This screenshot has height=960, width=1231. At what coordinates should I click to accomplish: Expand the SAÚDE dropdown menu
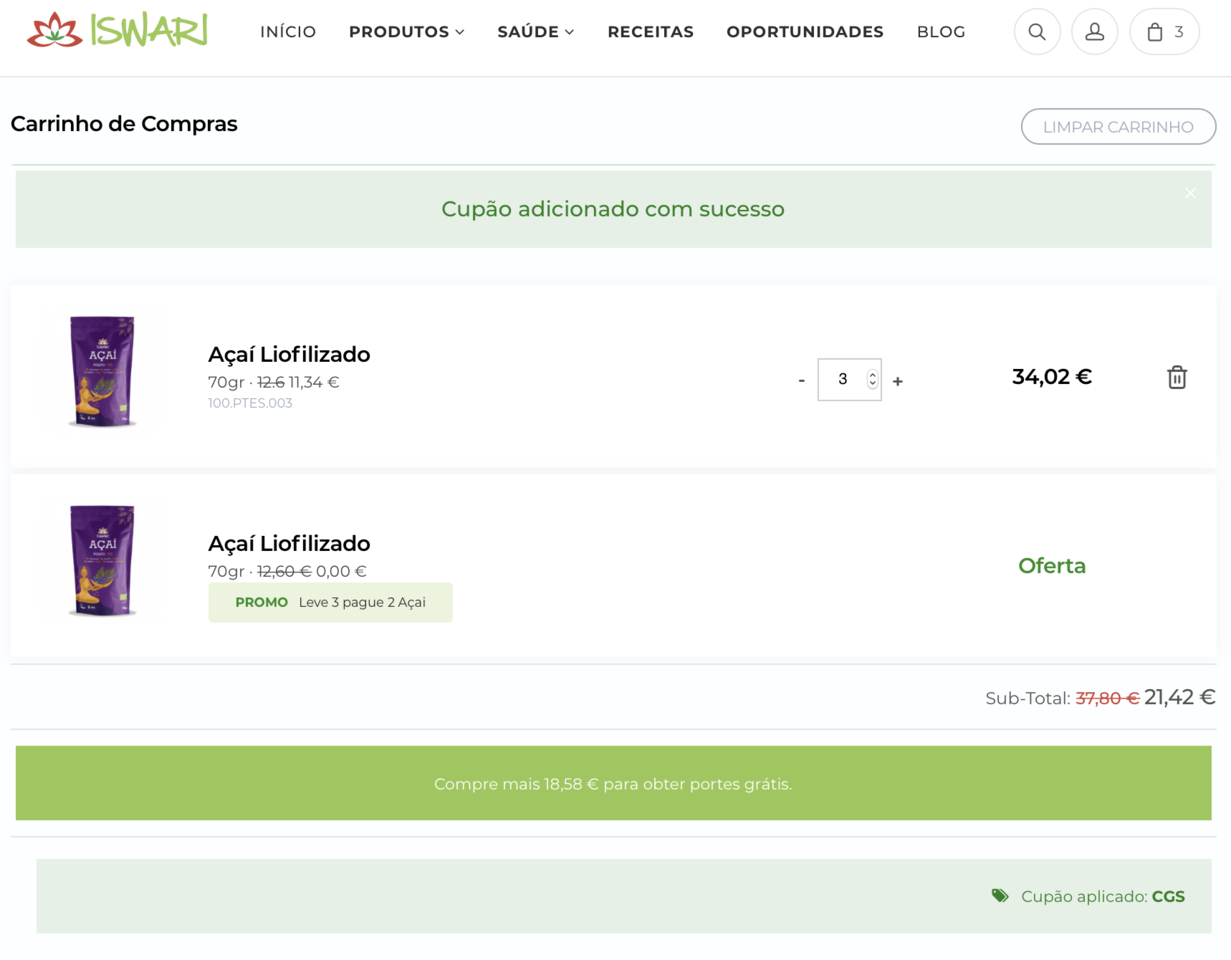coord(536,31)
